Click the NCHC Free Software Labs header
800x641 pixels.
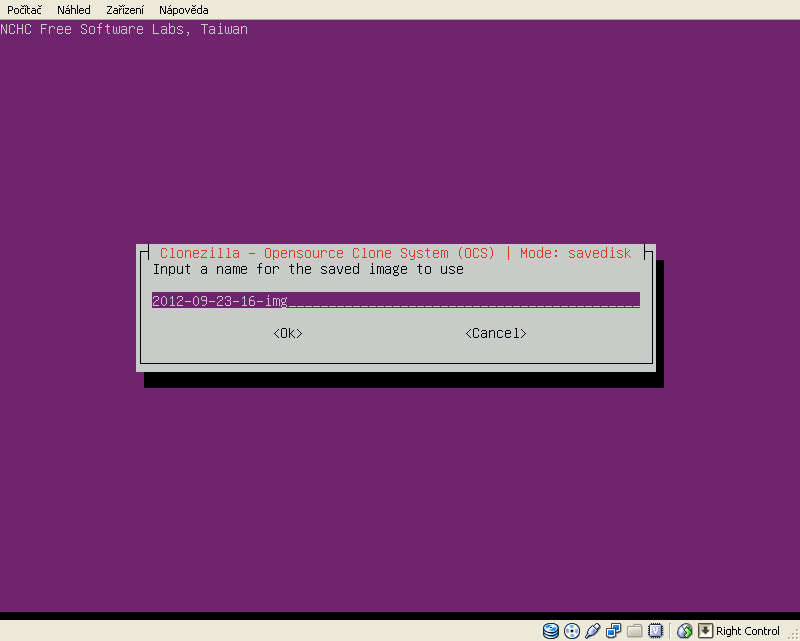[x=124, y=29]
